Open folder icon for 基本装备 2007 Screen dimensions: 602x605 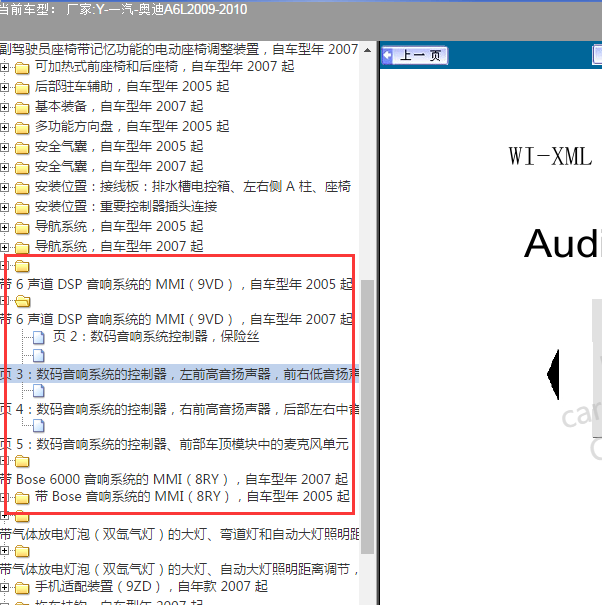(22, 108)
